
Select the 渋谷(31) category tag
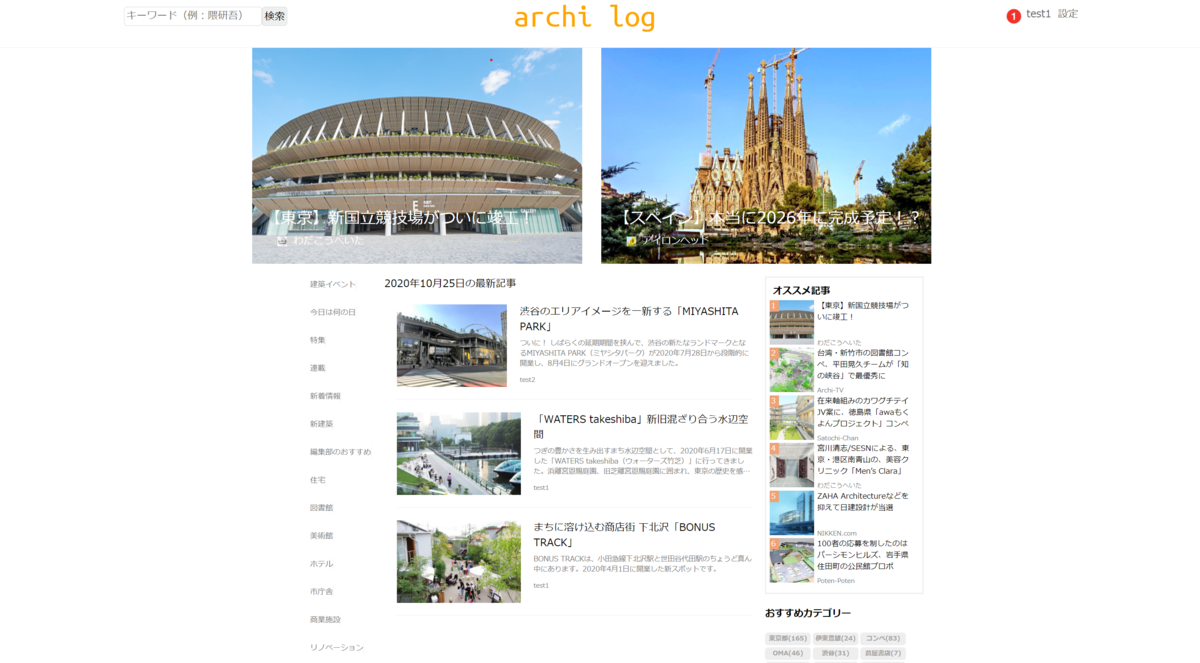[x=835, y=653]
